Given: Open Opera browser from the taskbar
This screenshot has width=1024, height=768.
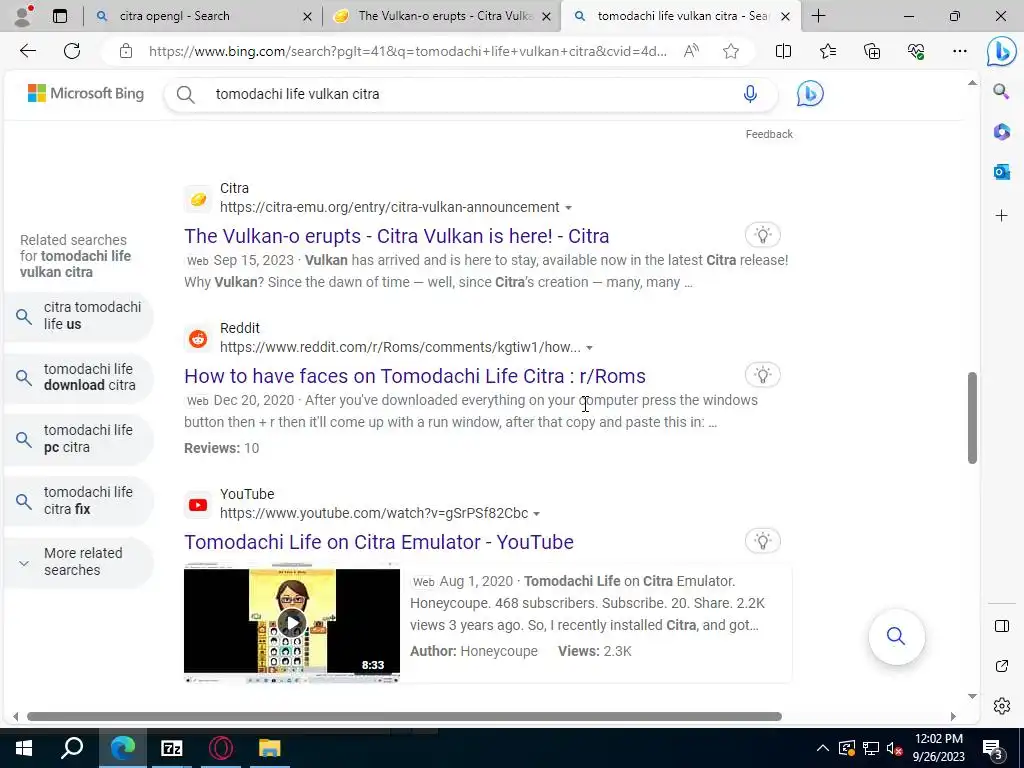Looking at the screenshot, I should click(x=221, y=748).
